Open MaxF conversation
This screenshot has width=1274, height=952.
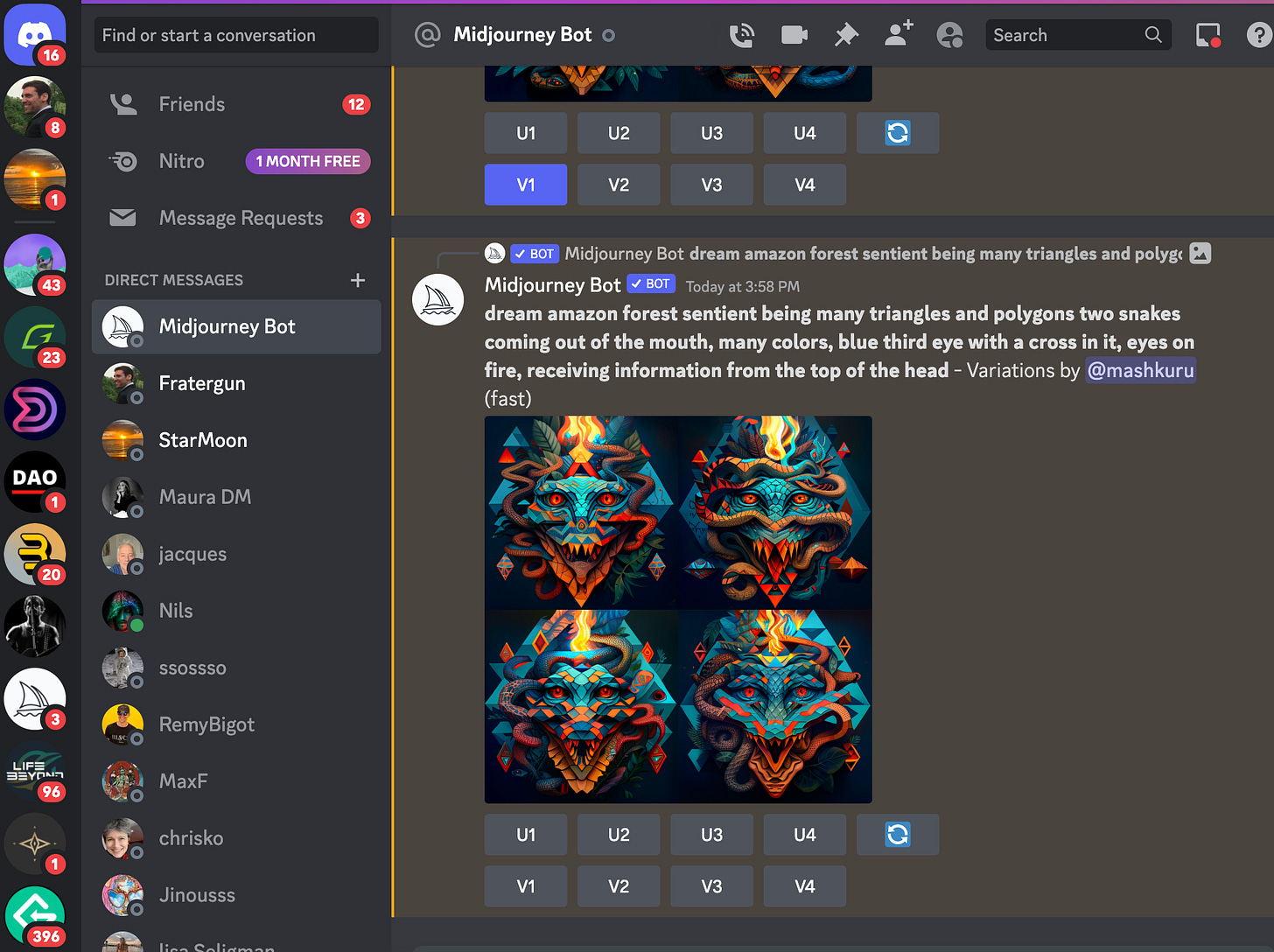coord(236,781)
